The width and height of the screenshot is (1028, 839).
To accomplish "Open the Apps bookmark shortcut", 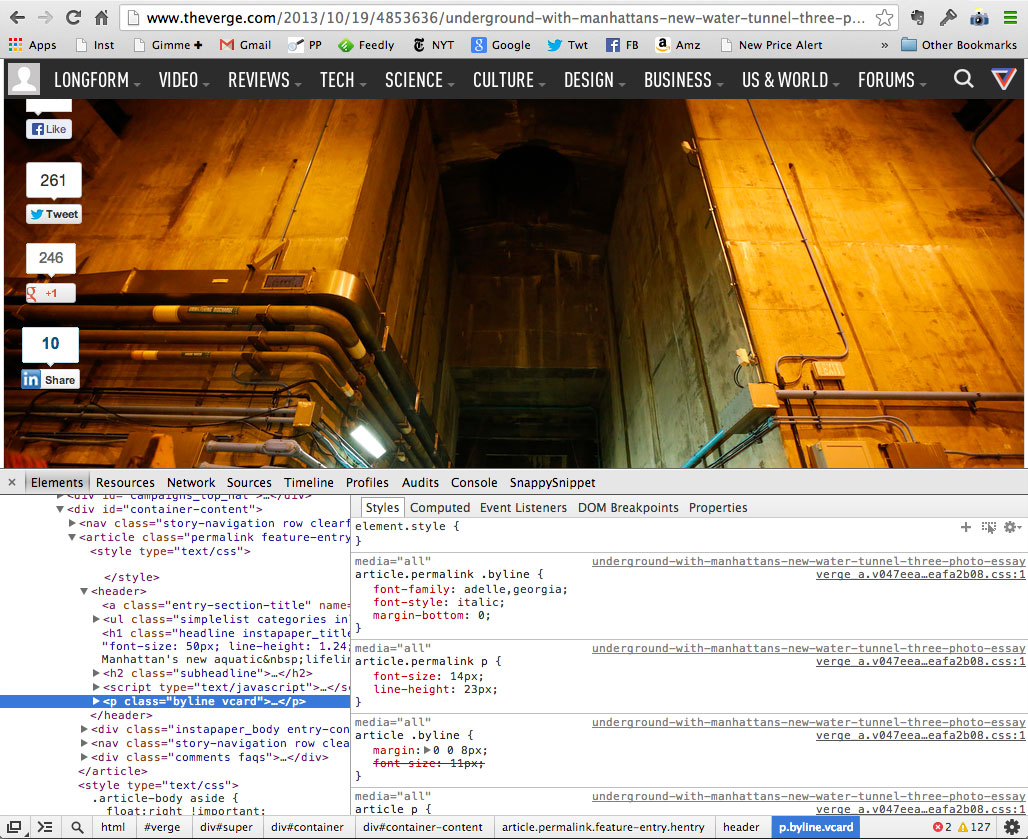I will click(32, 45).
